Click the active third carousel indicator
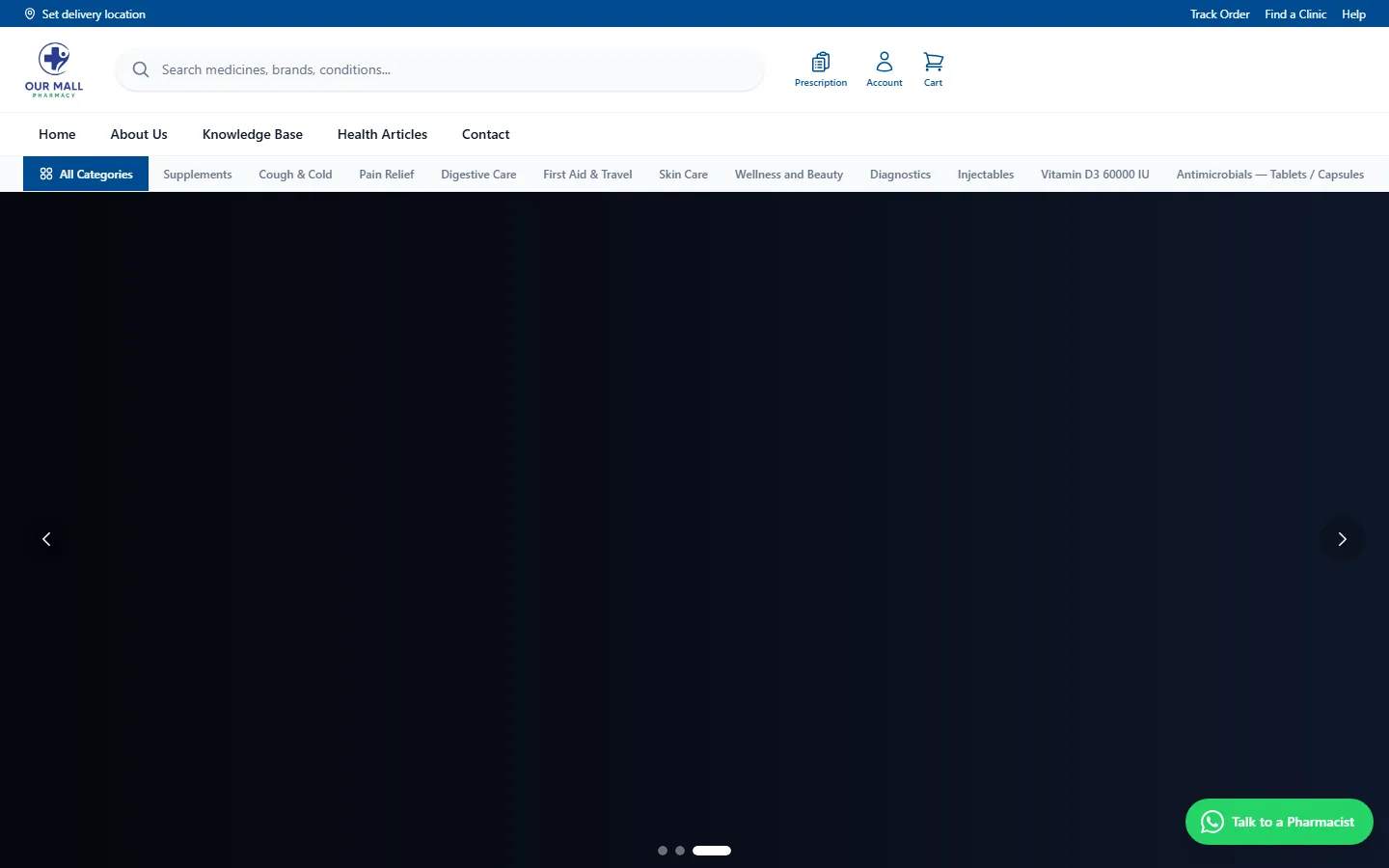The height and width of the screenshot is (868, 1389). [x=712, y=851]
